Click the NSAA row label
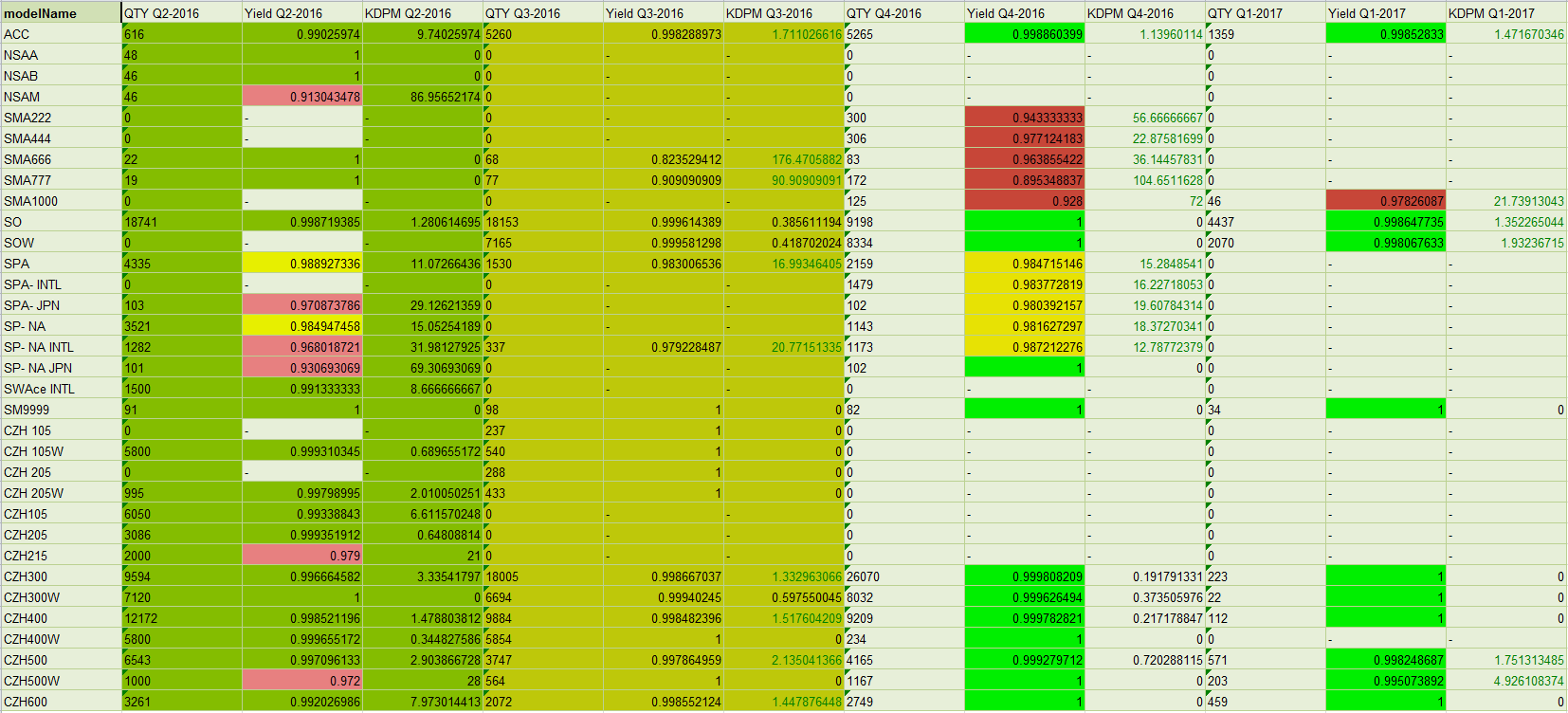Viewport: 1568px width, 713px height. pos(61,55)
